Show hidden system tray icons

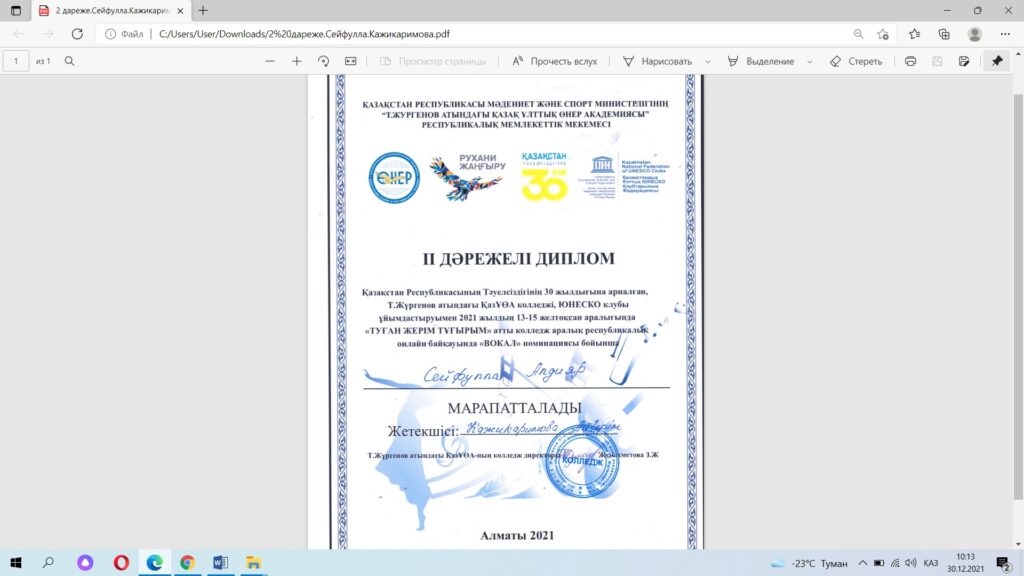863,563
